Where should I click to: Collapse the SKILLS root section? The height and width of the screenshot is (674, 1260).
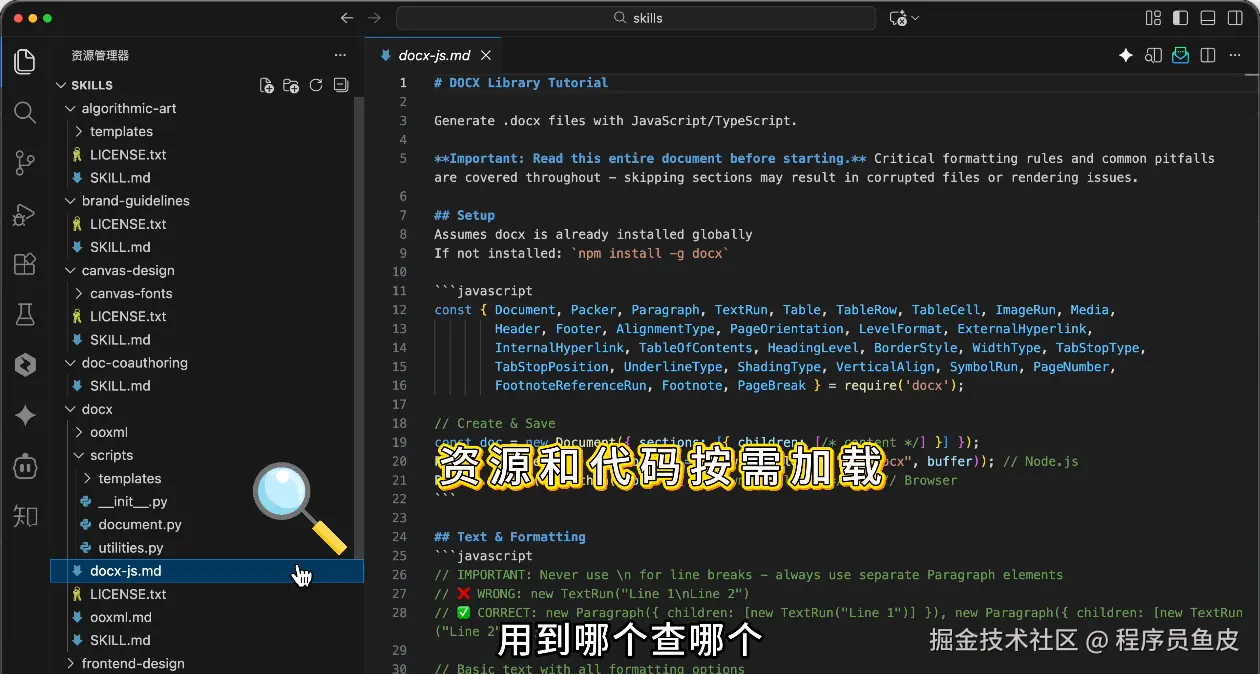(x=61, y=85)
